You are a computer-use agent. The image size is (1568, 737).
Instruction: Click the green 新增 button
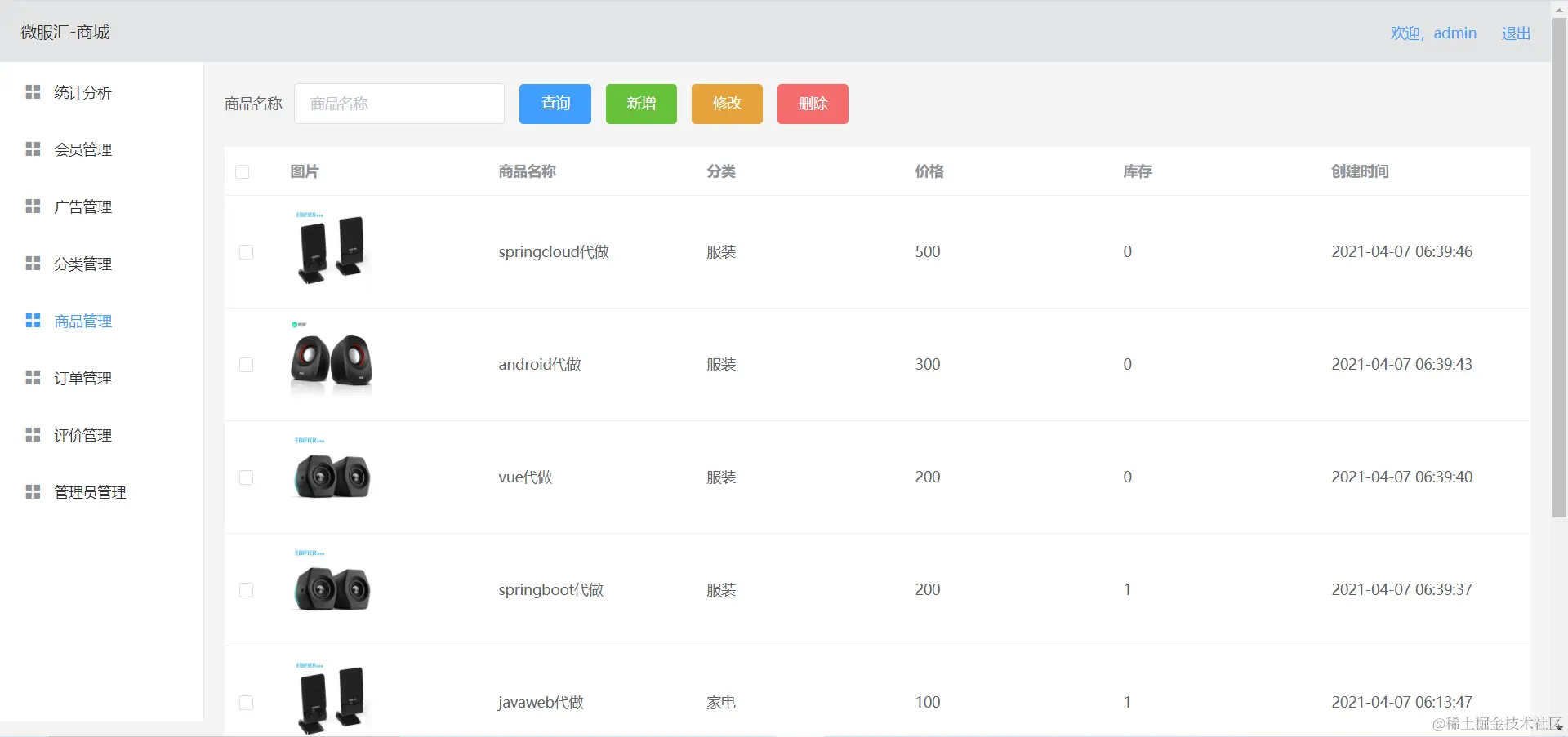click(x=641, y=104)
